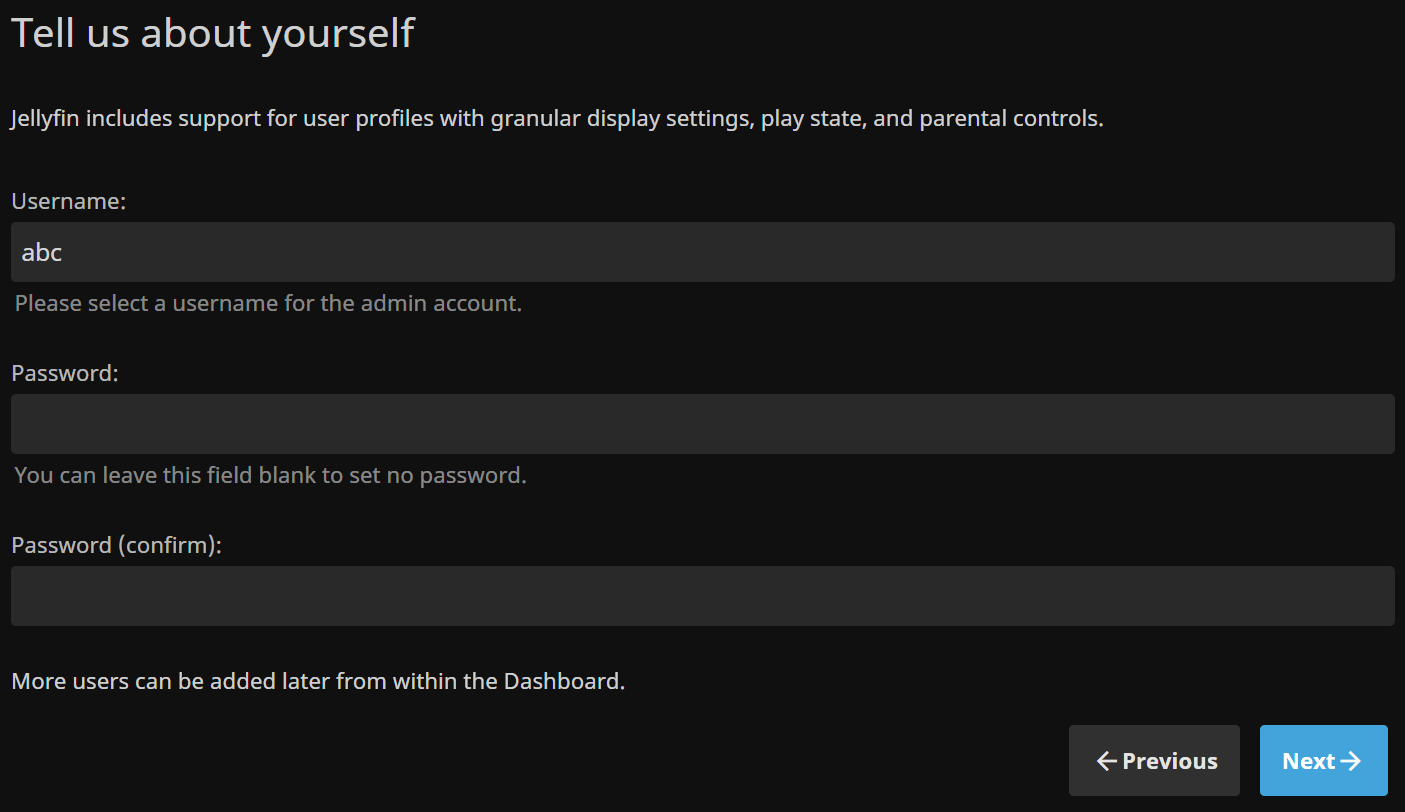This screenshot has width=1405, height=812.
Task: Click the right arrow icon on Next
Action: click(1351, 761)
